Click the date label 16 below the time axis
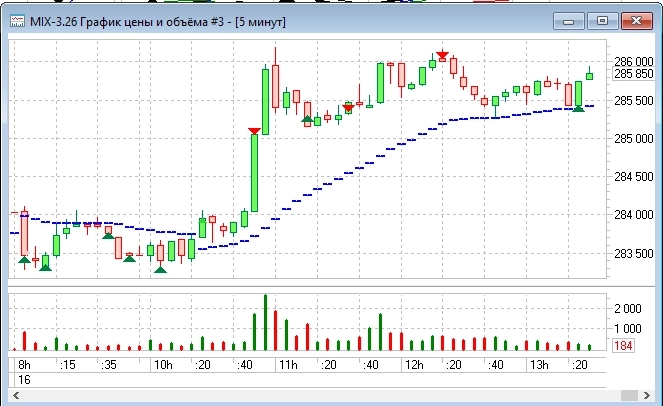The image size is (663, 406). tap(23, 381)
